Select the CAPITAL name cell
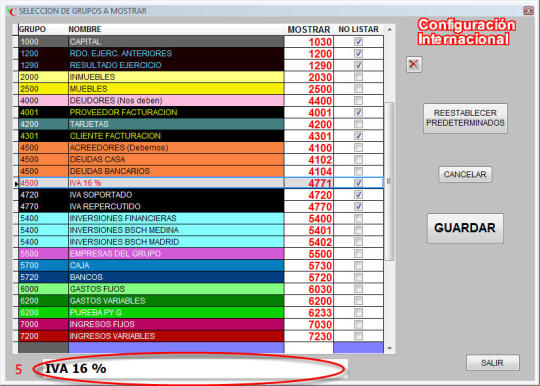The height and width of the screenshot is (386, 540). [x=176, y=42]
